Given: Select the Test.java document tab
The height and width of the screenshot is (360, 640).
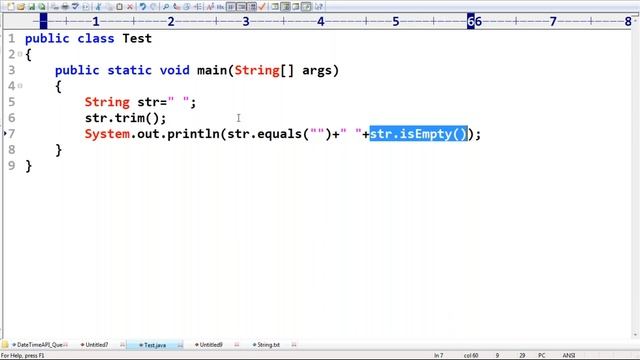Looking at the screenshot, I should (155, 345).
